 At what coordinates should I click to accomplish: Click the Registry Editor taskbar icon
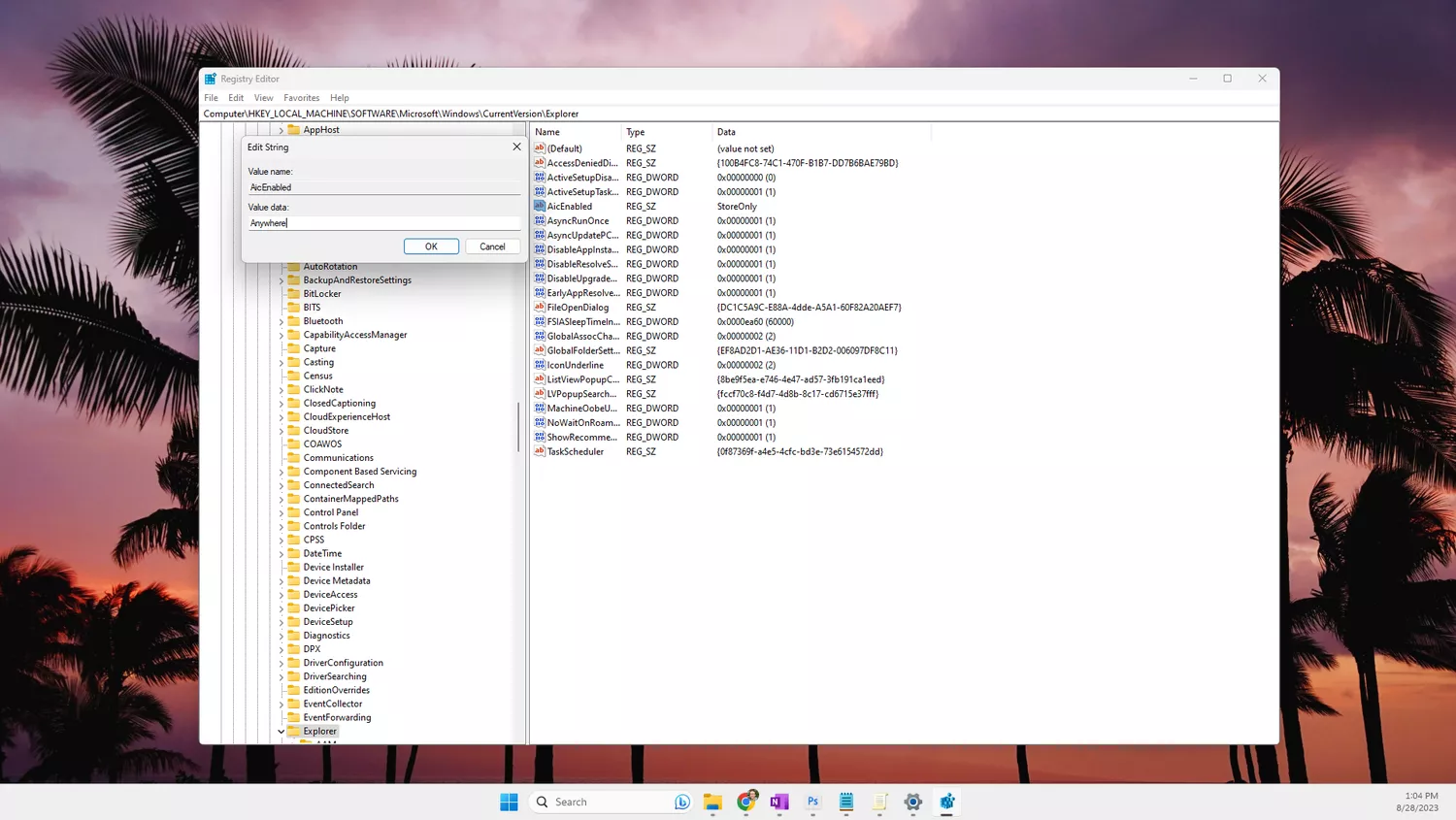coord(946,802)
